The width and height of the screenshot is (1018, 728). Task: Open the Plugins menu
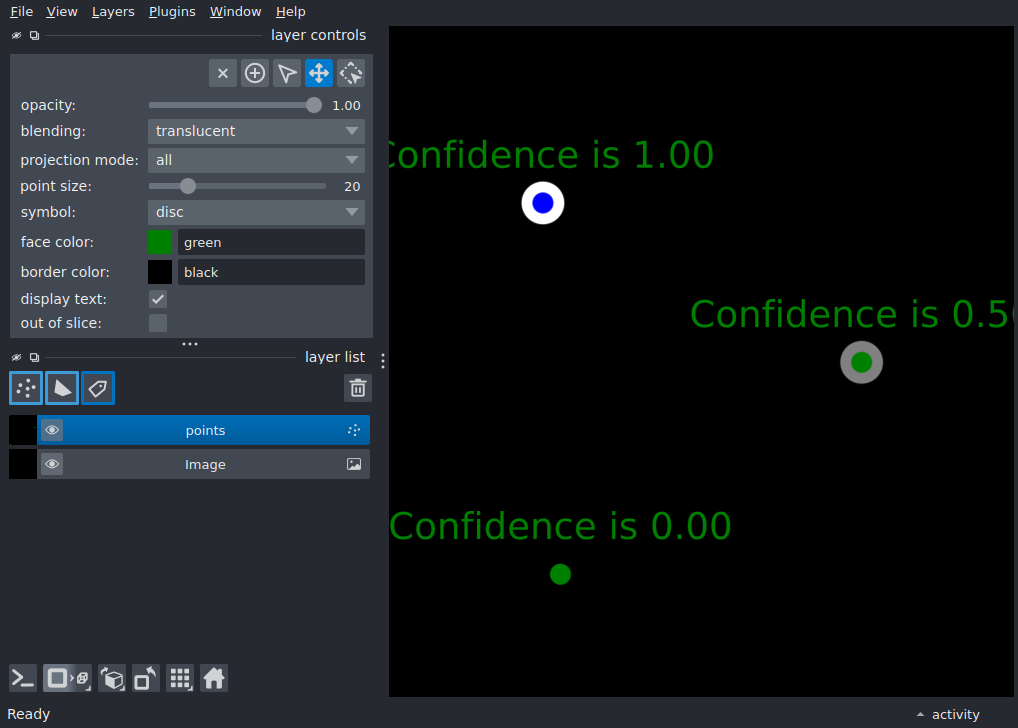tap(172, 12)
